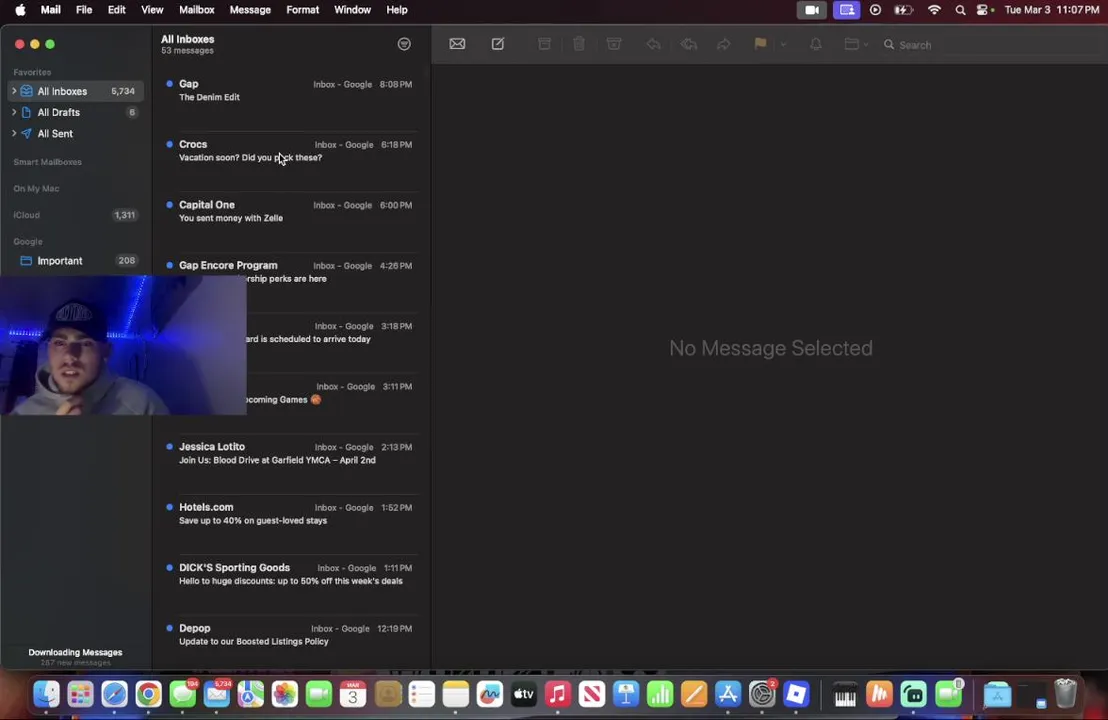
Task: Open Google Chrome from the Dock
Action: pyautogui.click(x=148, y=695)
